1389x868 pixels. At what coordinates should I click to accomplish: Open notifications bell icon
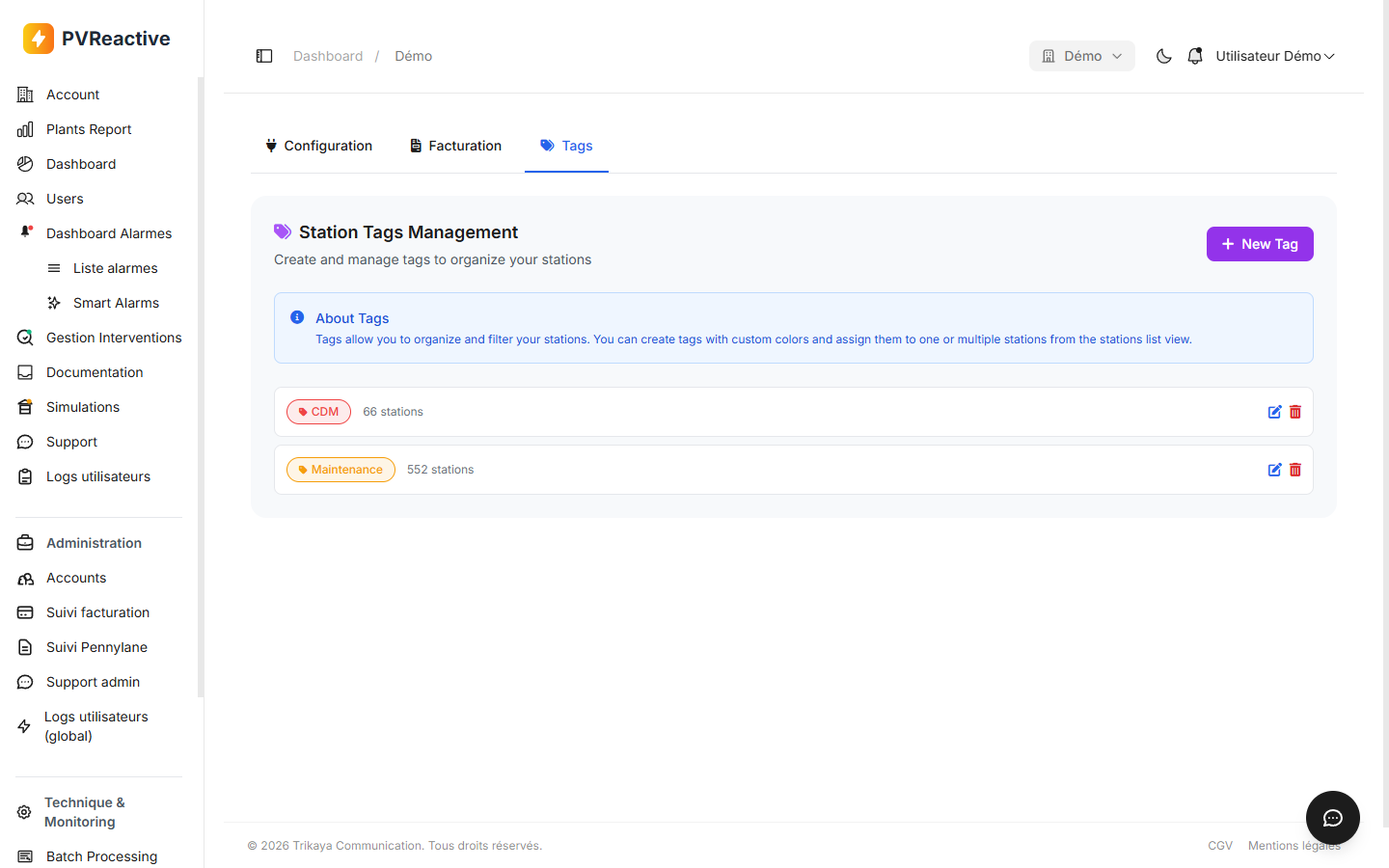1195,56
